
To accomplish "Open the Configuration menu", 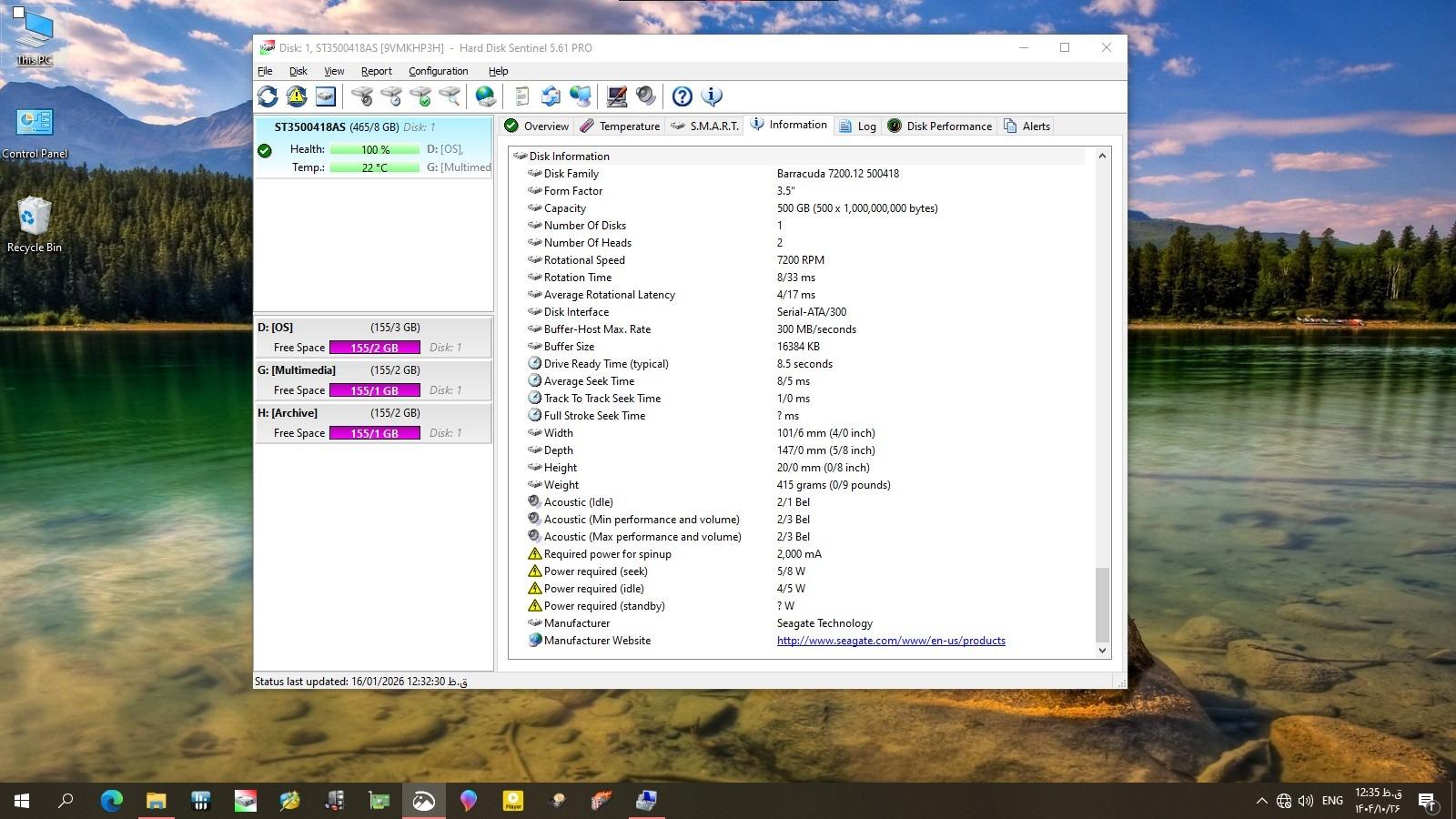I will click(x=438, y=71).
